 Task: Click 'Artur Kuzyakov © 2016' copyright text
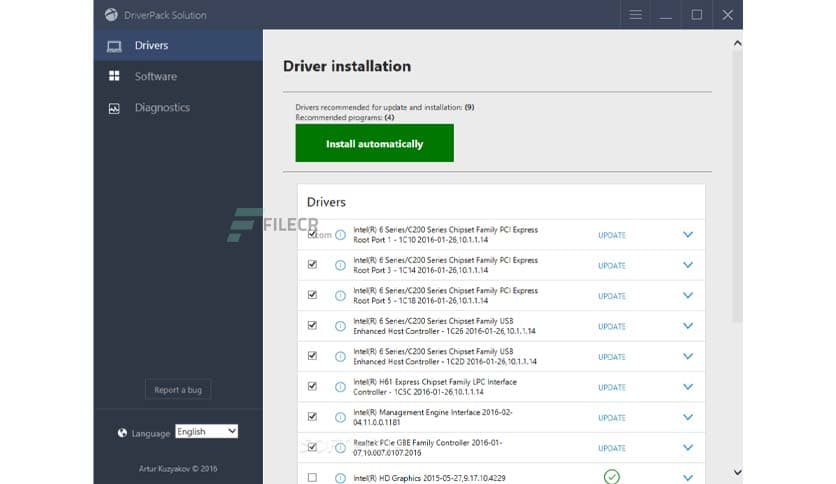click(178, 469)
